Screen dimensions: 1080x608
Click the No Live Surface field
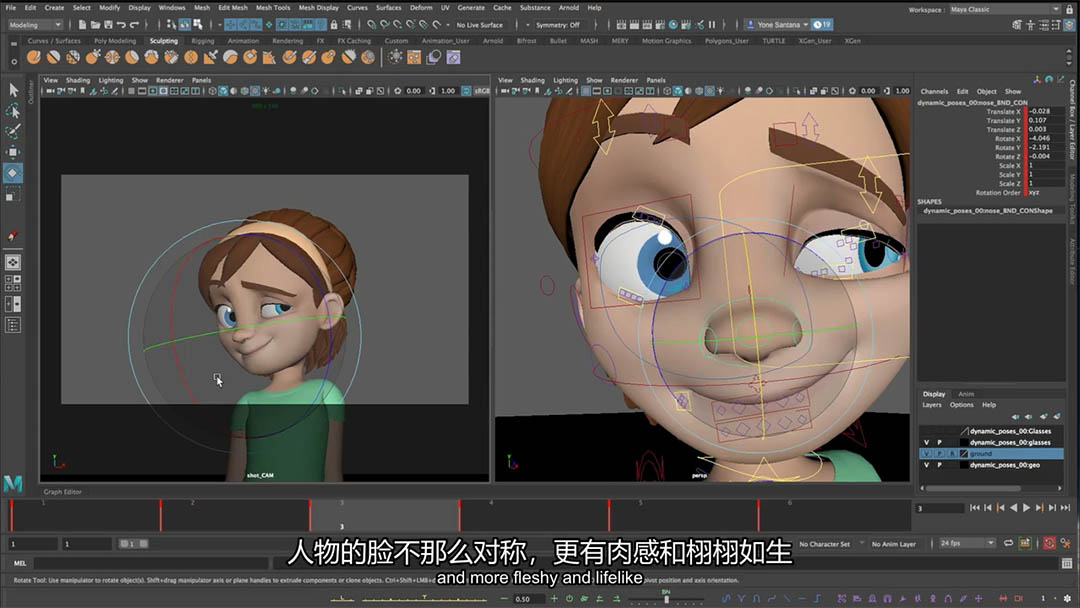click(480, 25)
